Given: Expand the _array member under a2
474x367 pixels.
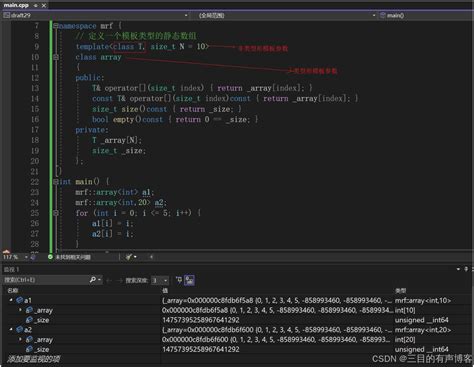Looking at the screenshot, I should [x=20, y=339].
